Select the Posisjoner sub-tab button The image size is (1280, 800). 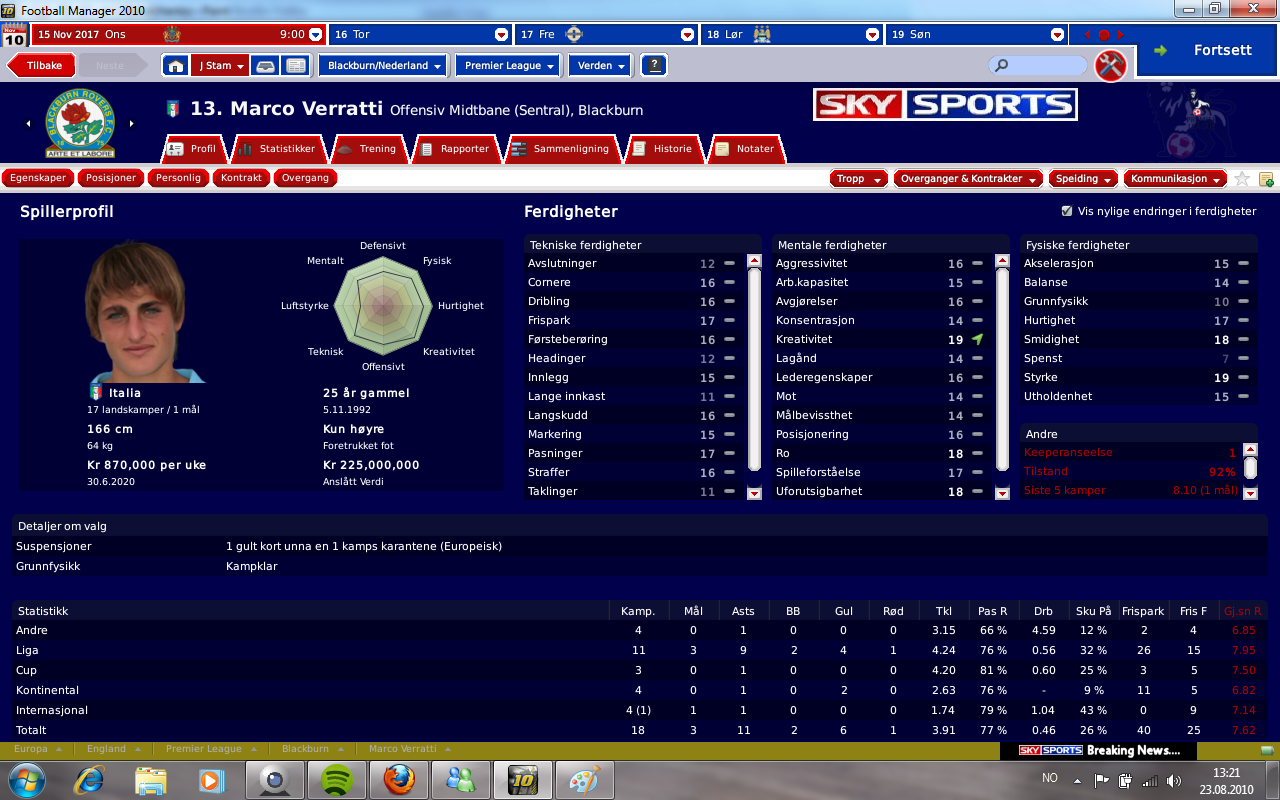[x=110, y=178]
